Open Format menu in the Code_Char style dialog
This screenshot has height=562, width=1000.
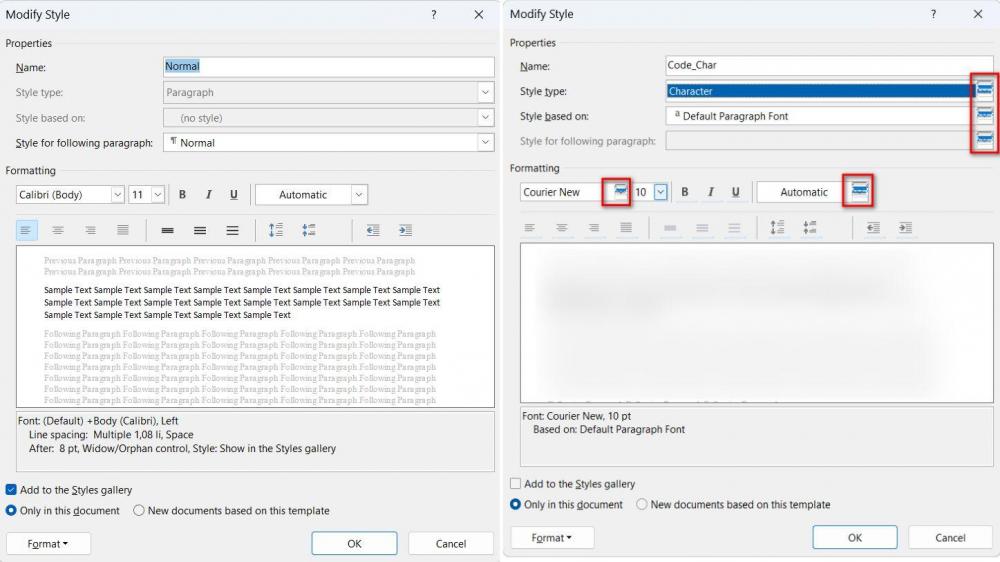click(552, 538)
